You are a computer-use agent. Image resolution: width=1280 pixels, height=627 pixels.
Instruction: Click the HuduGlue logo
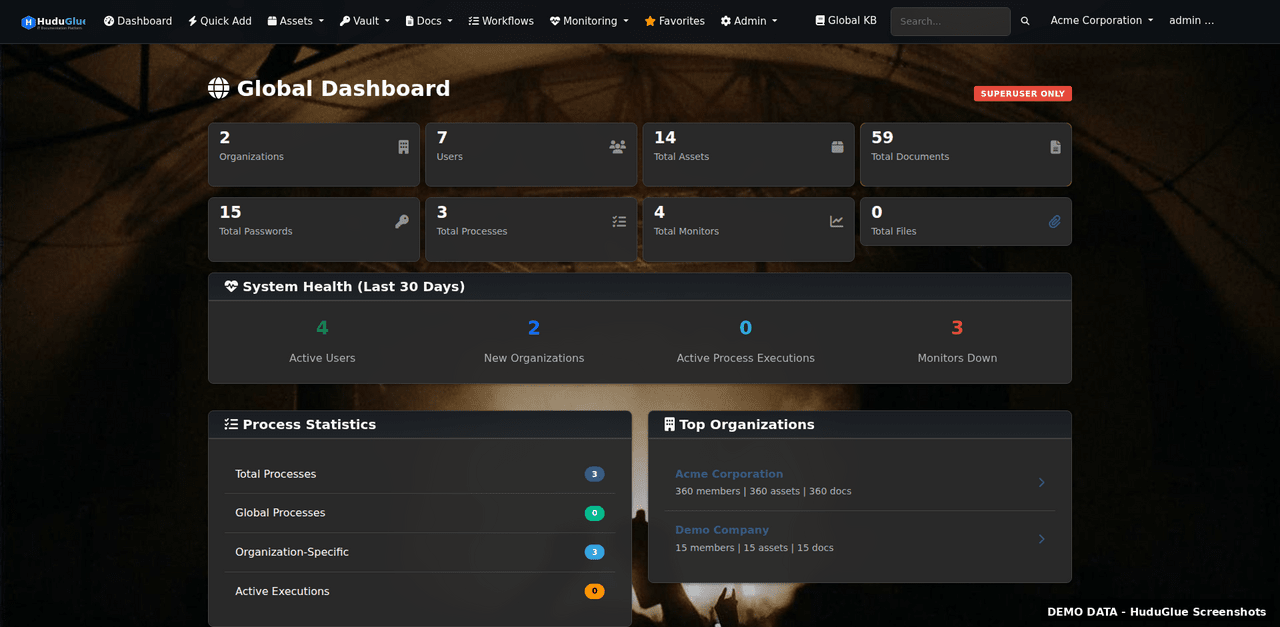click(54, 21)
